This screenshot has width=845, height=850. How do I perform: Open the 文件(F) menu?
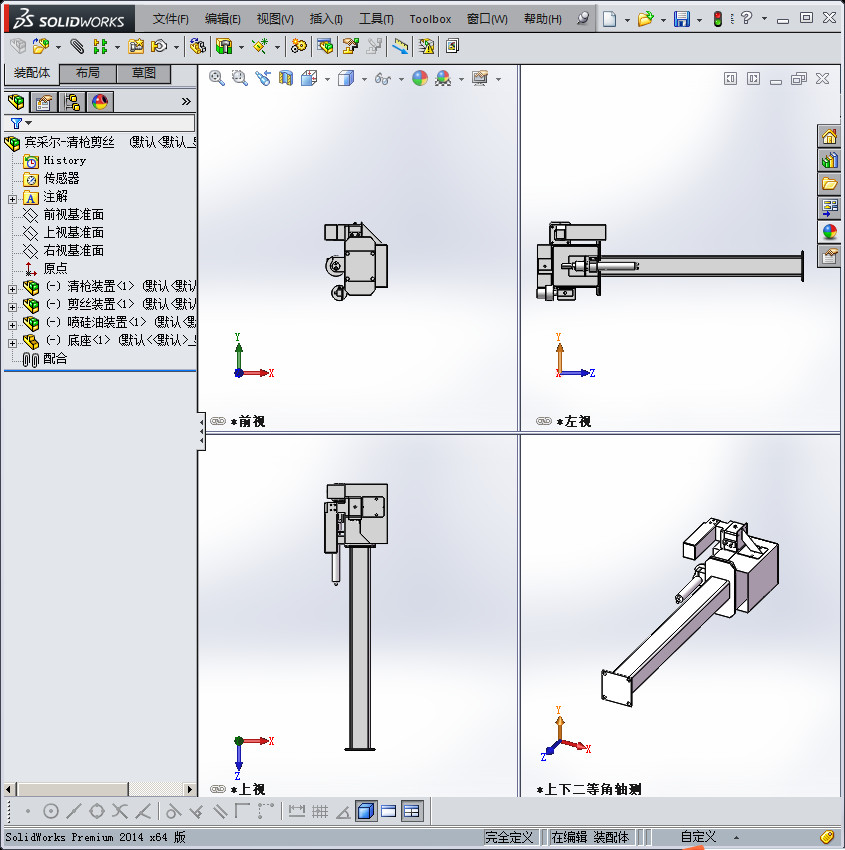pos(170,19)
